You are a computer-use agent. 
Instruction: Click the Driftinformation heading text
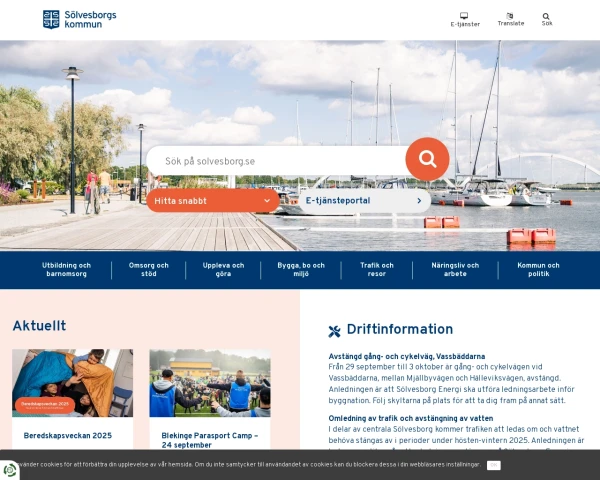click(x=400, y=329)
